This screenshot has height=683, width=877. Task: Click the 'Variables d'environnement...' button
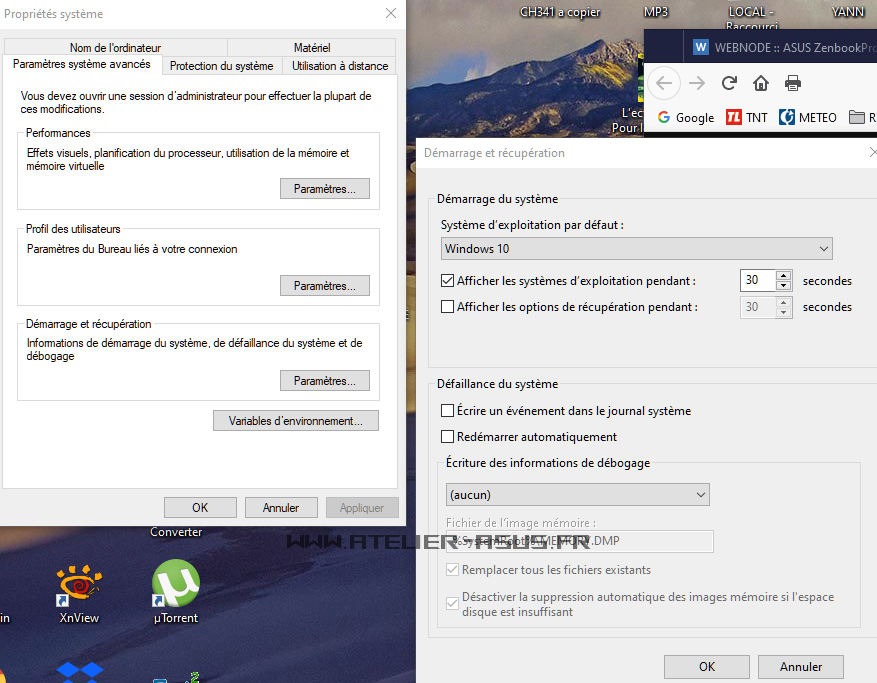[x=296, y=421]
